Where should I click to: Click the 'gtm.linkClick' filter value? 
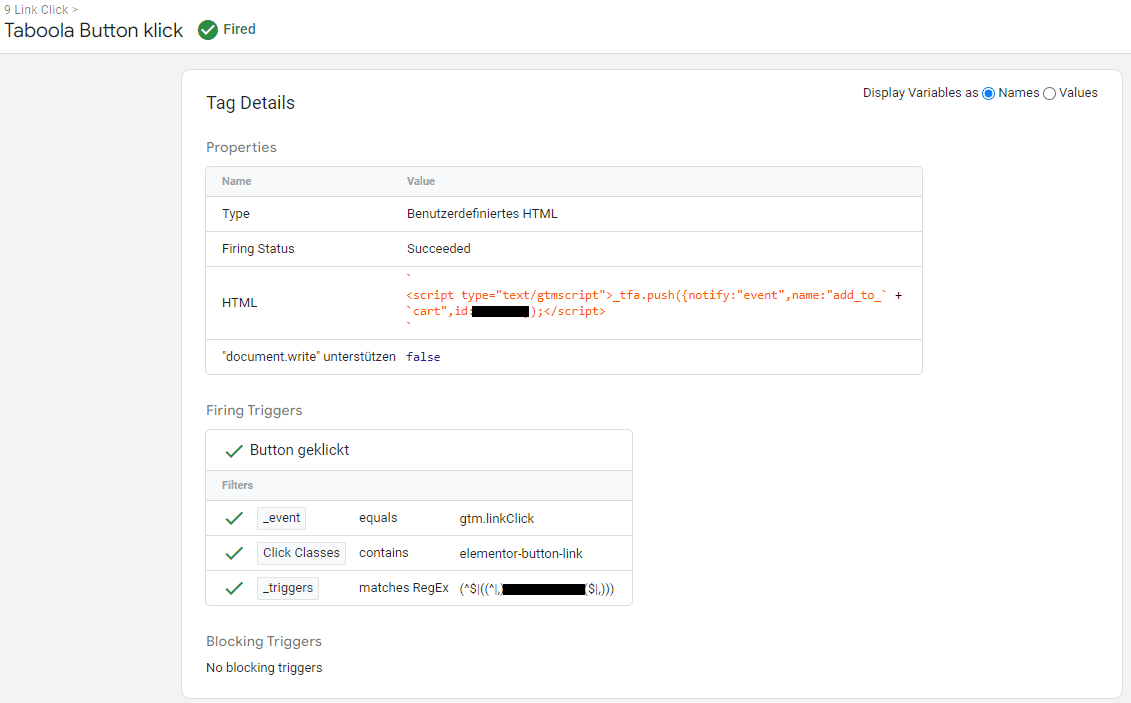point(496,518)
